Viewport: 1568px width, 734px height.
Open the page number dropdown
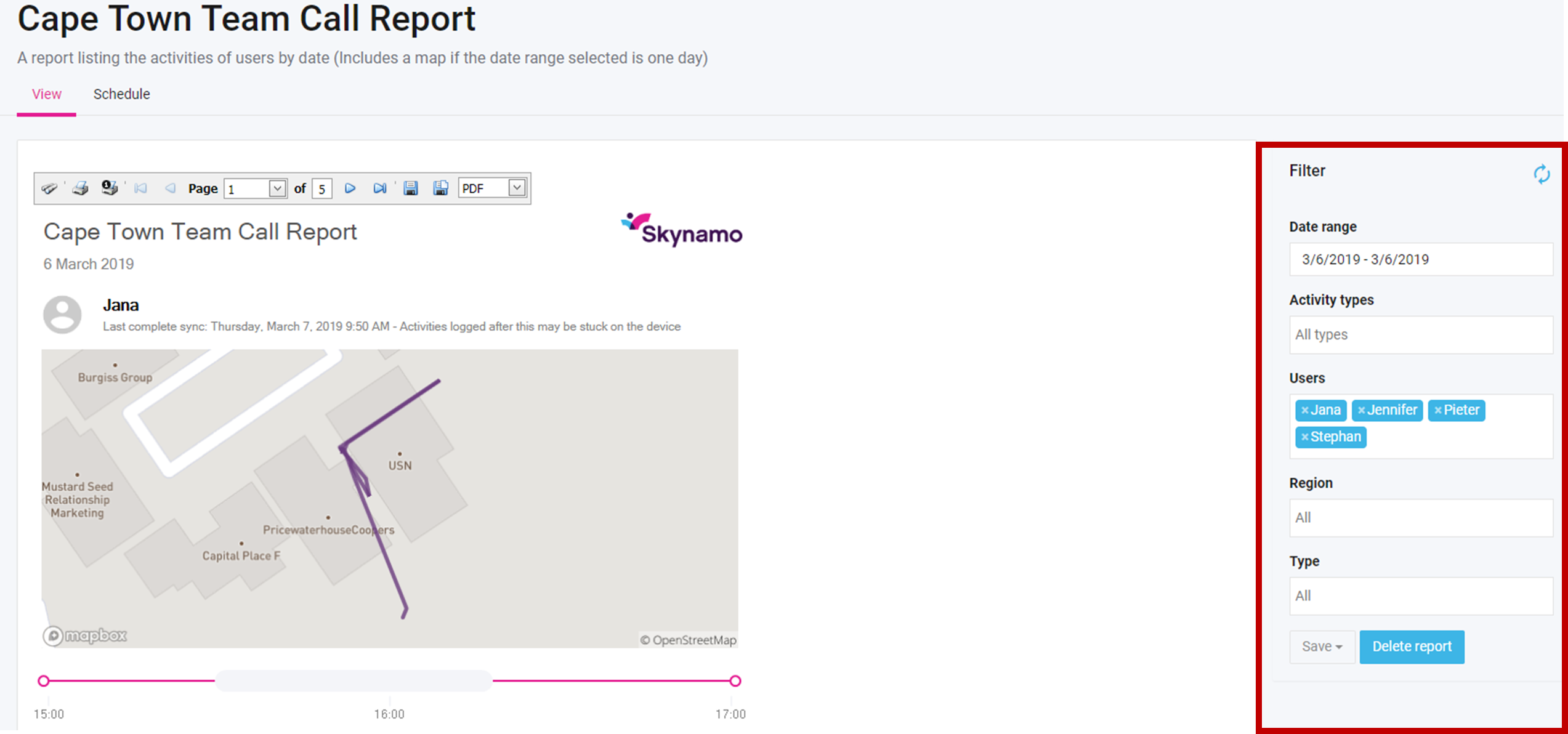[277, 188]
